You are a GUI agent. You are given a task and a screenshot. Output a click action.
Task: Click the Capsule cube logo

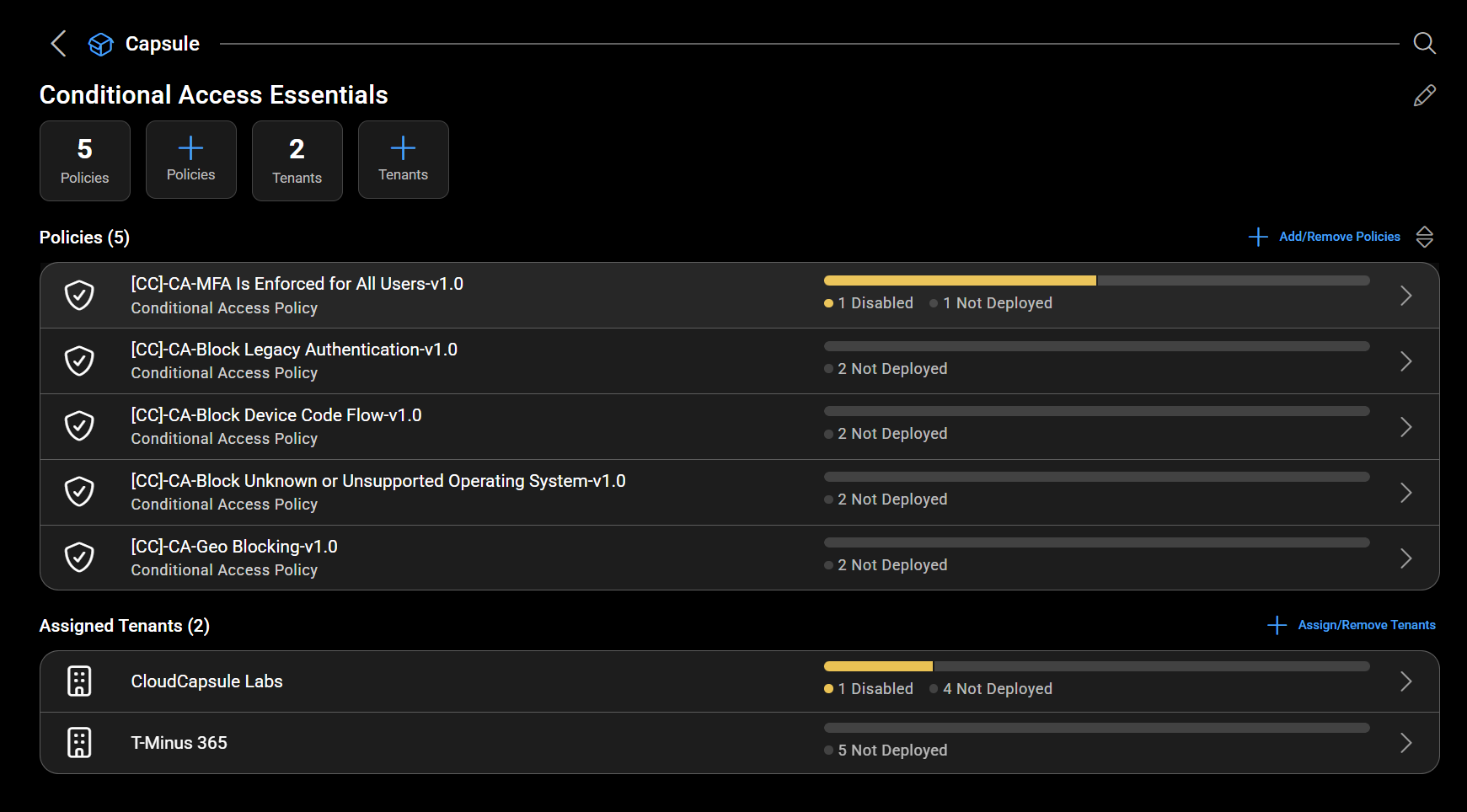[101, 44]
